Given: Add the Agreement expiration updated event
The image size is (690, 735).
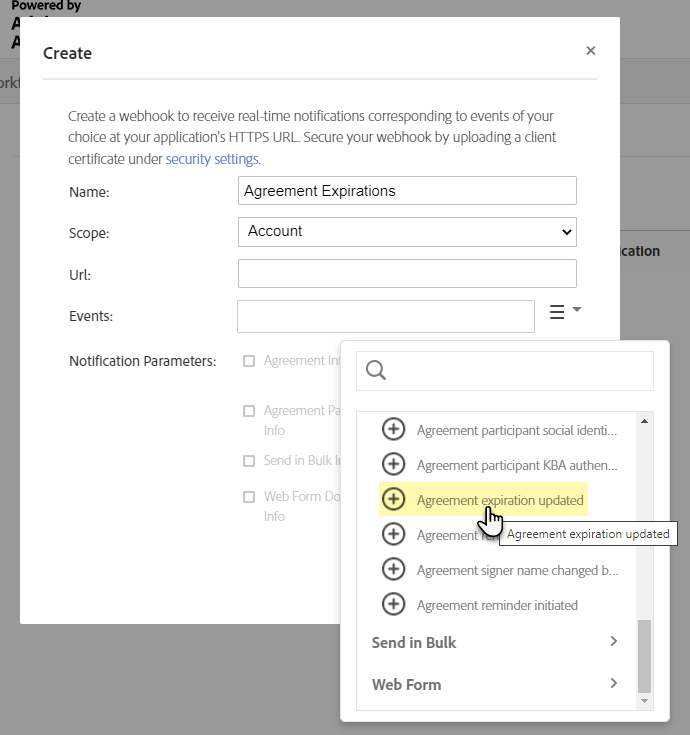Looking at the screenshot, I should point(394,499).
